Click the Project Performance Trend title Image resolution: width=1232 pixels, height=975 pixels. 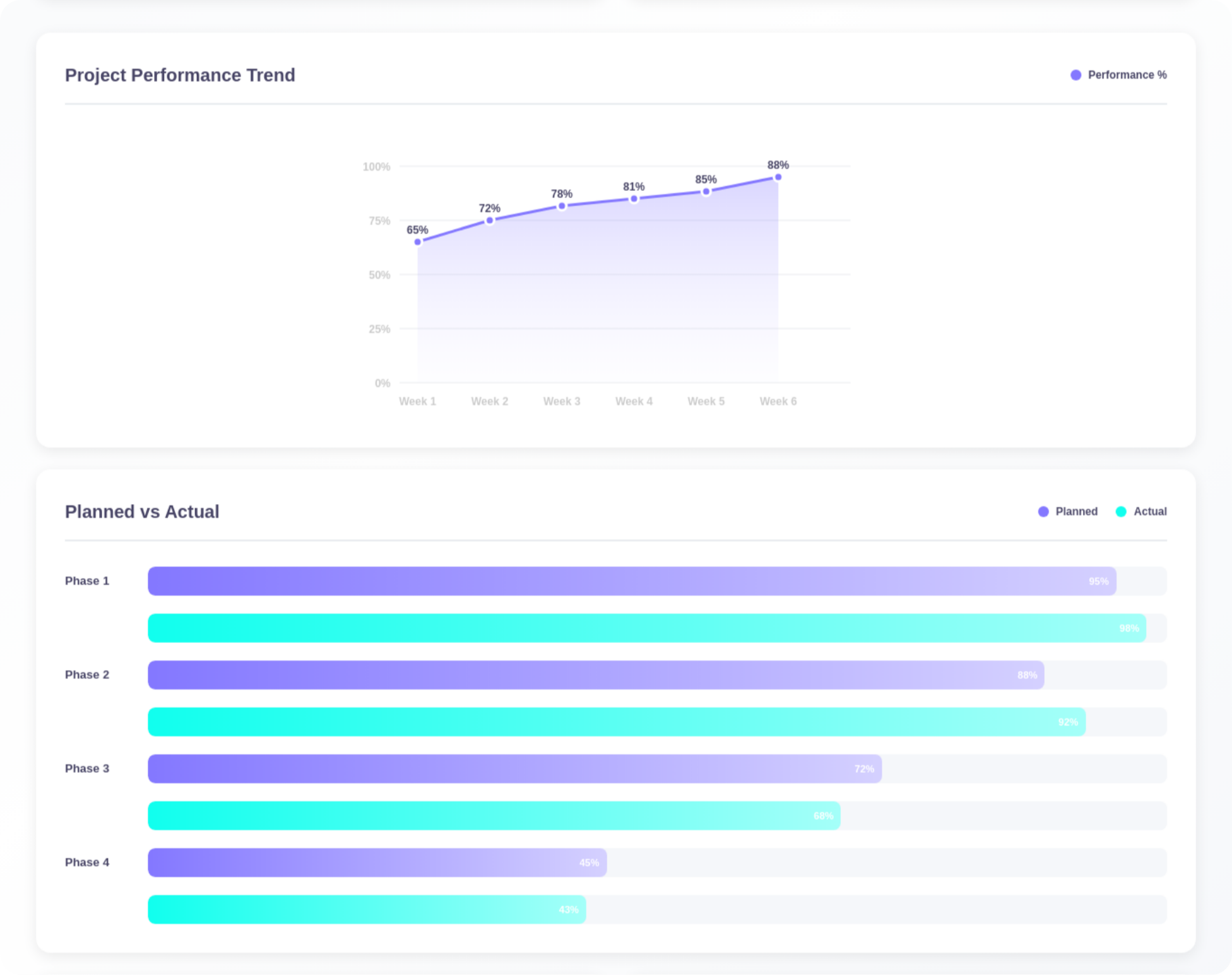pos(180,75)
